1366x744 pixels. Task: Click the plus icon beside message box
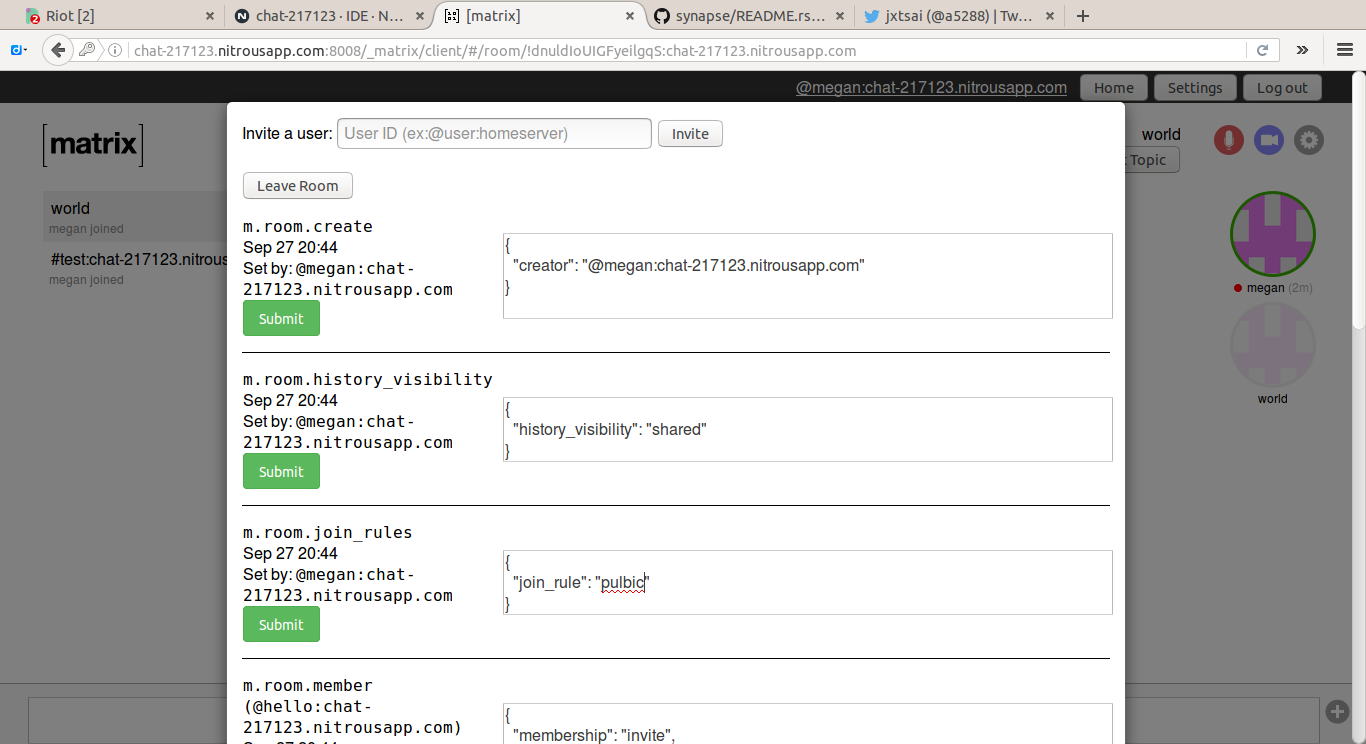[1337, 711]
